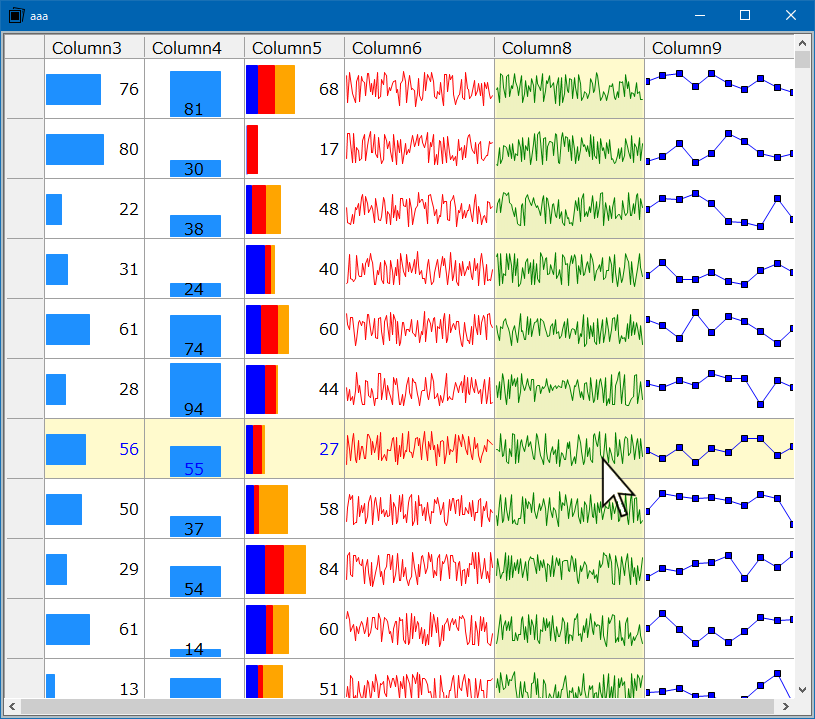Click the blue Column9 line chart in the row with 50
815x719 pixels.
pos(719,509)
